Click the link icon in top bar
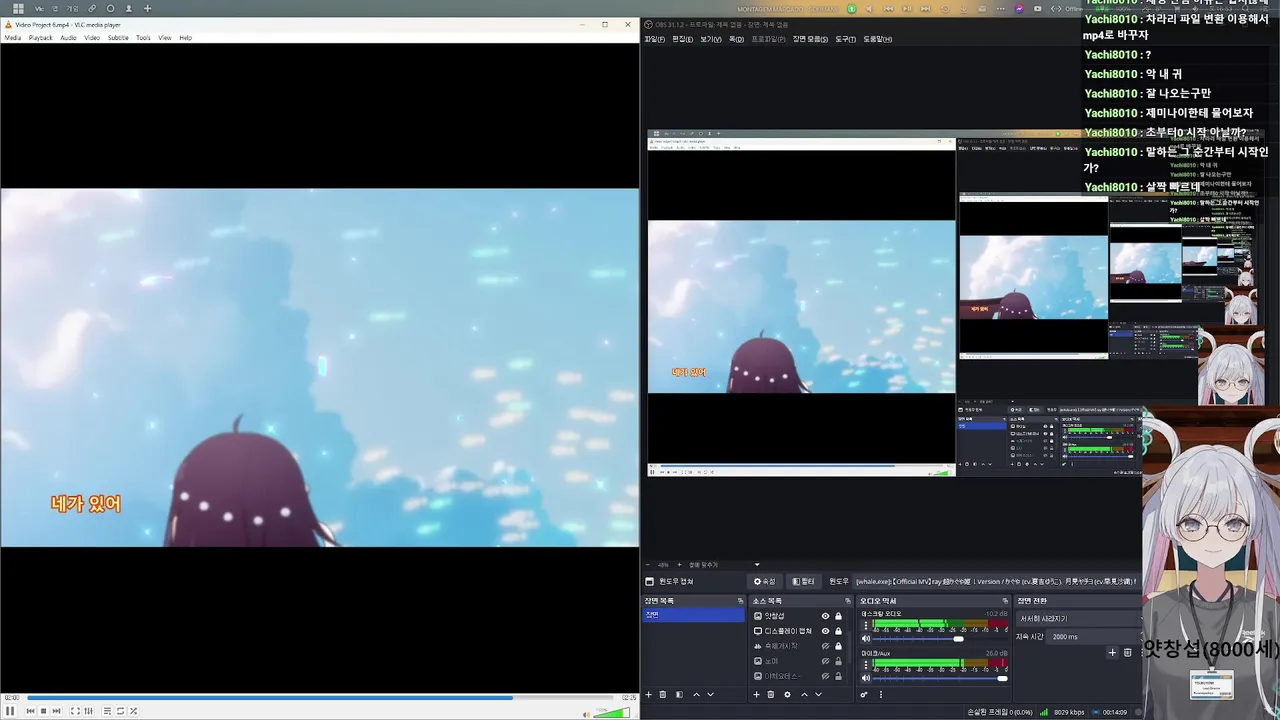Screen dimensions: 1280x720 [x=92, y=9]
